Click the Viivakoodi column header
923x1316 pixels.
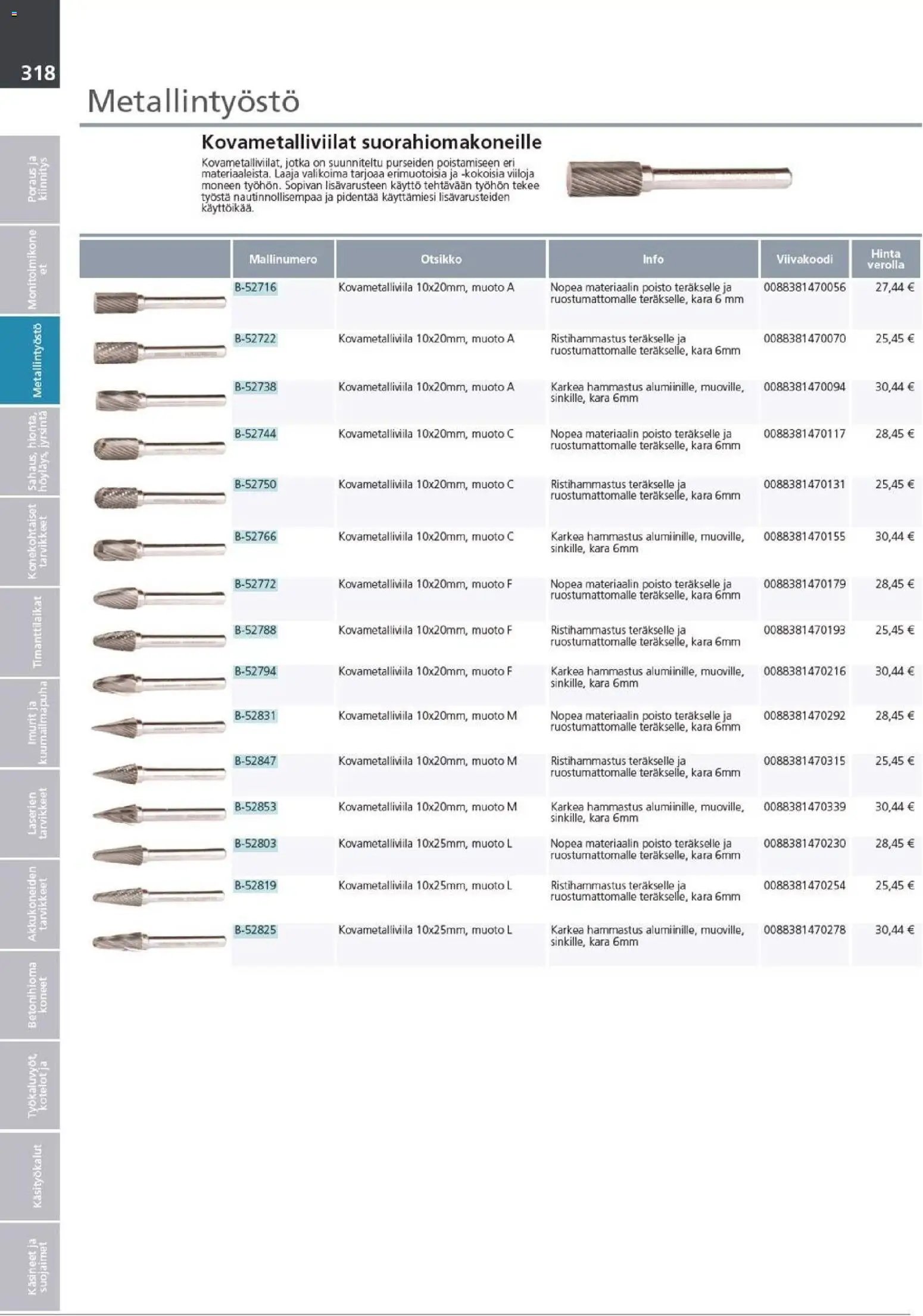tap(804, 259)
